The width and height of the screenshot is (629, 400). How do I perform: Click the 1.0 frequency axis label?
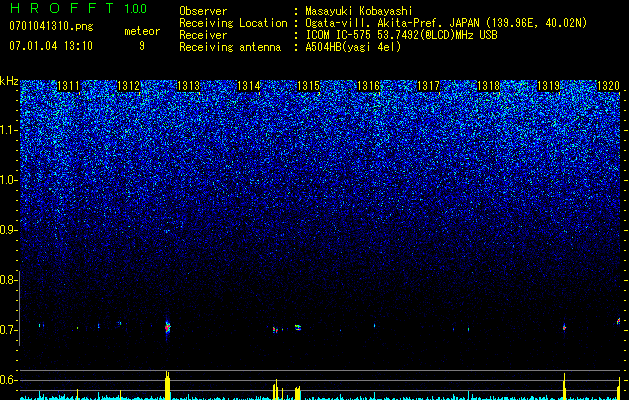(x=9, y=180)
